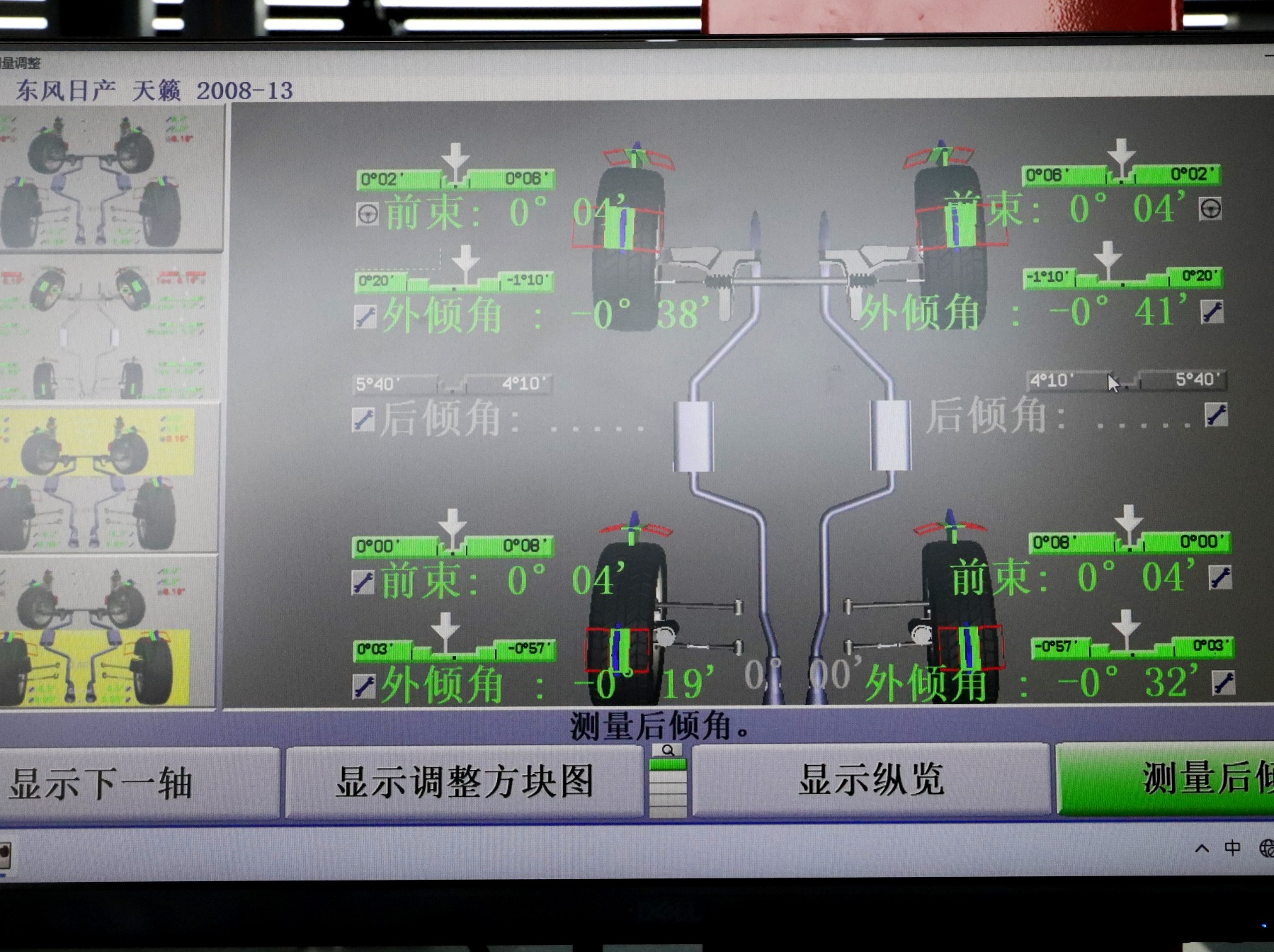Click the right rear 前束 0° 04' reading
The image size is (1274, 952).
(1072, 577)
